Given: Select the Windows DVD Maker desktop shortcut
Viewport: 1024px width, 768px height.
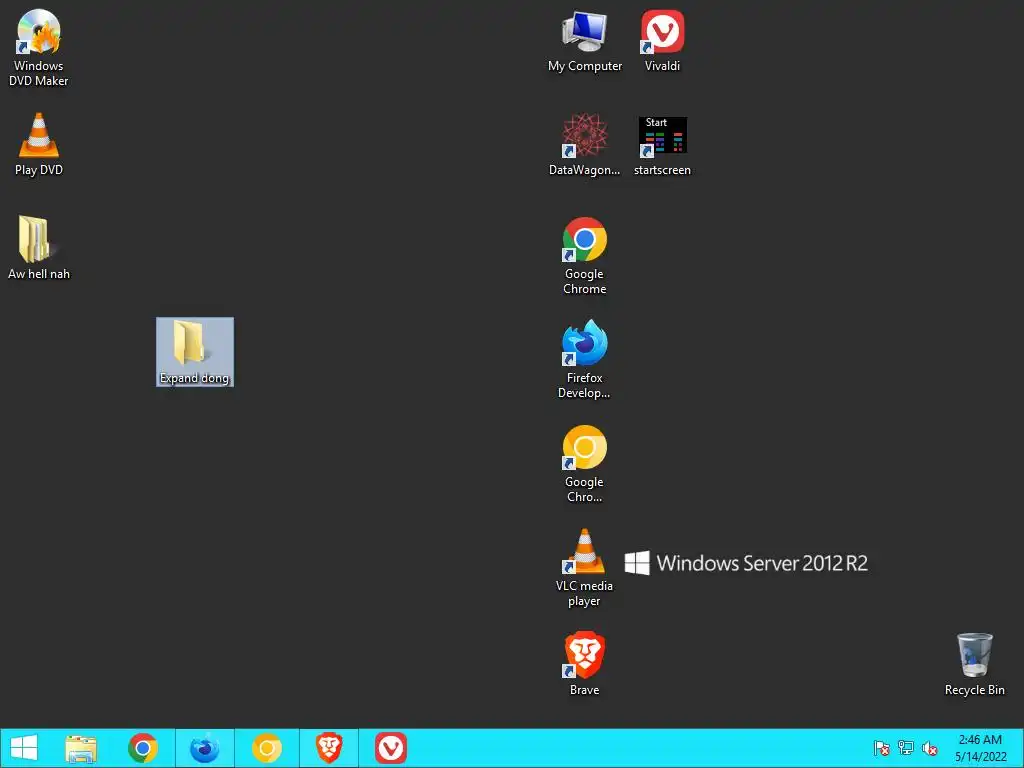Looking at the screenshot, I should pos(39,48).
